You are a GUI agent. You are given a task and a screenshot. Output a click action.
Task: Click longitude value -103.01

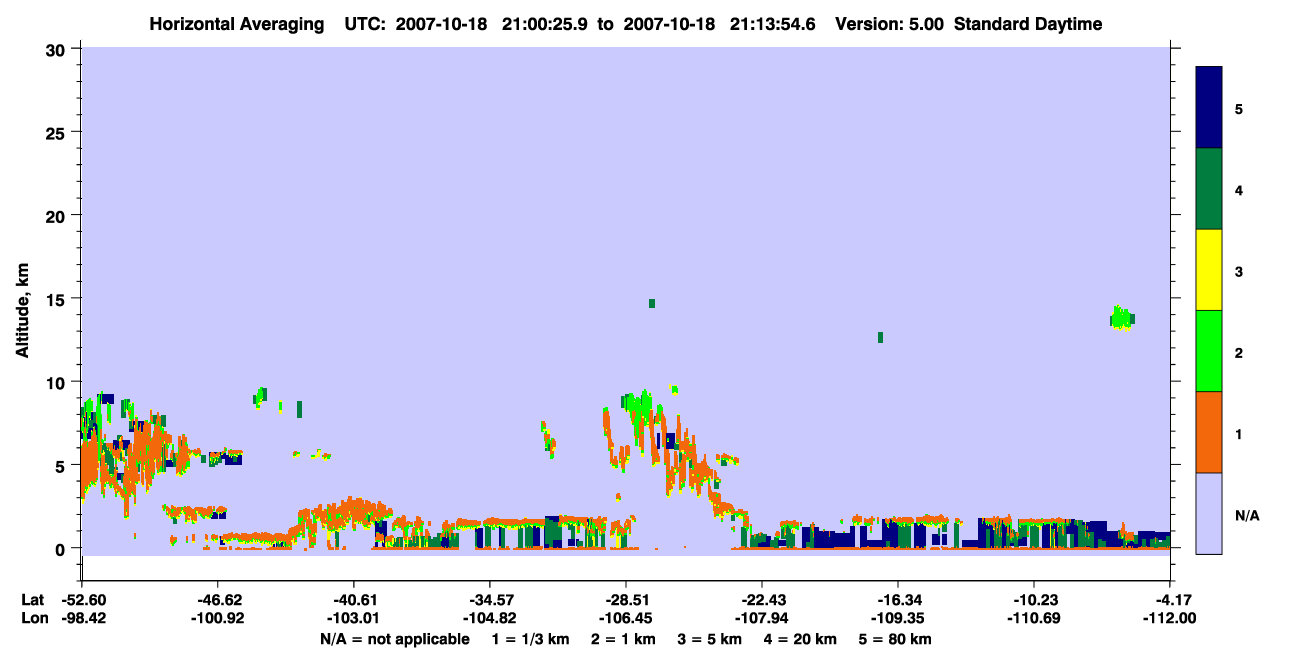tap(354, 619)
